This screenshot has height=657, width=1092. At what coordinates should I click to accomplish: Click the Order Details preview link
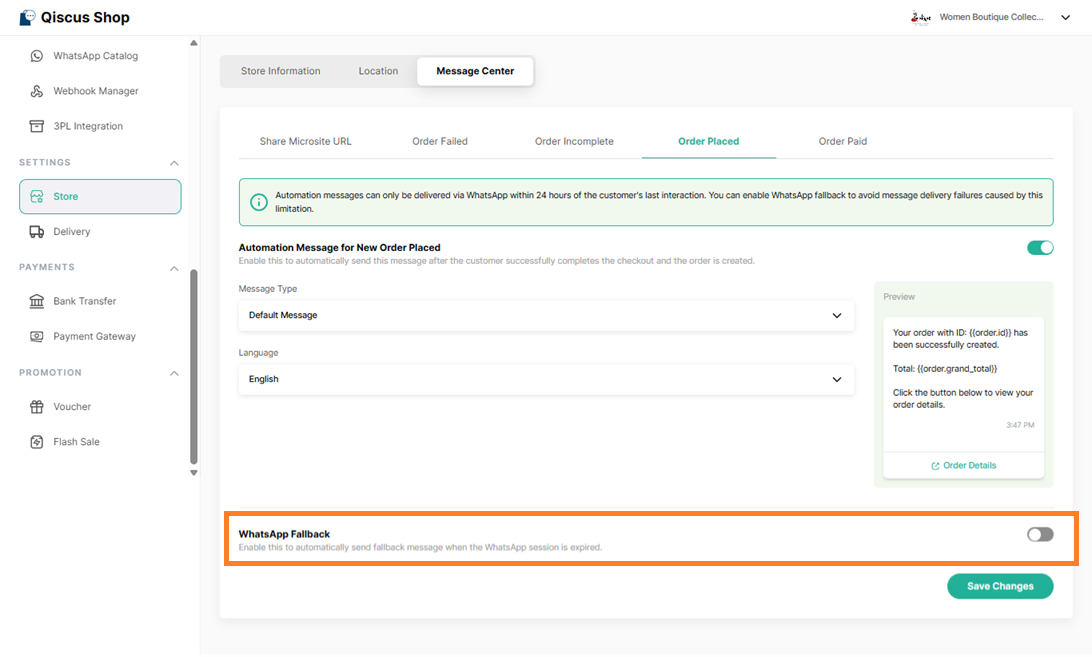(963, 465)
